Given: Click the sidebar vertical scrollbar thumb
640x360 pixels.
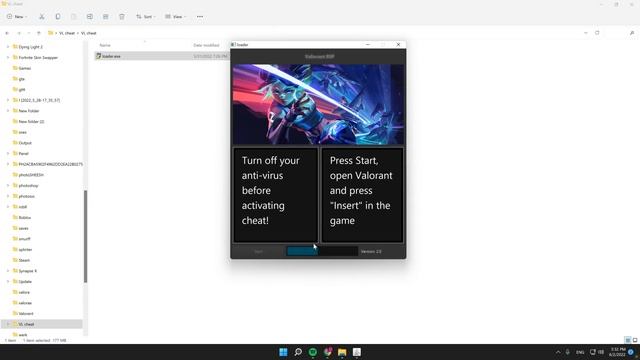Looking at the screenshot, I should [85, 236].
